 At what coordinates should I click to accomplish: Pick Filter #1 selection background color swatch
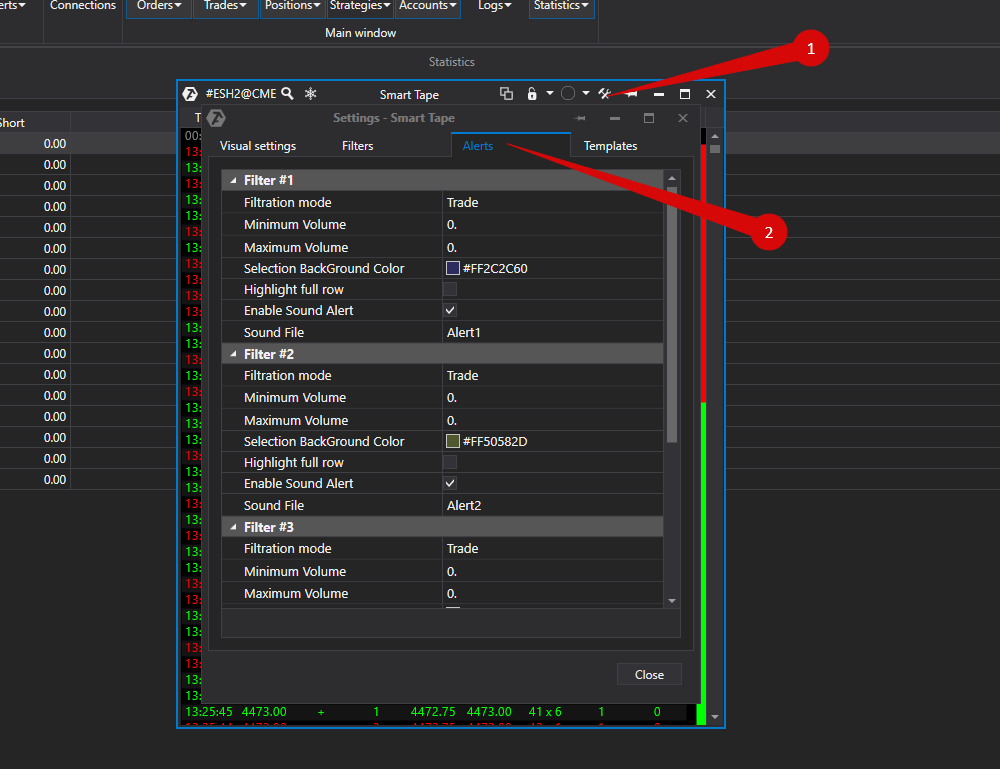point(453,268)
